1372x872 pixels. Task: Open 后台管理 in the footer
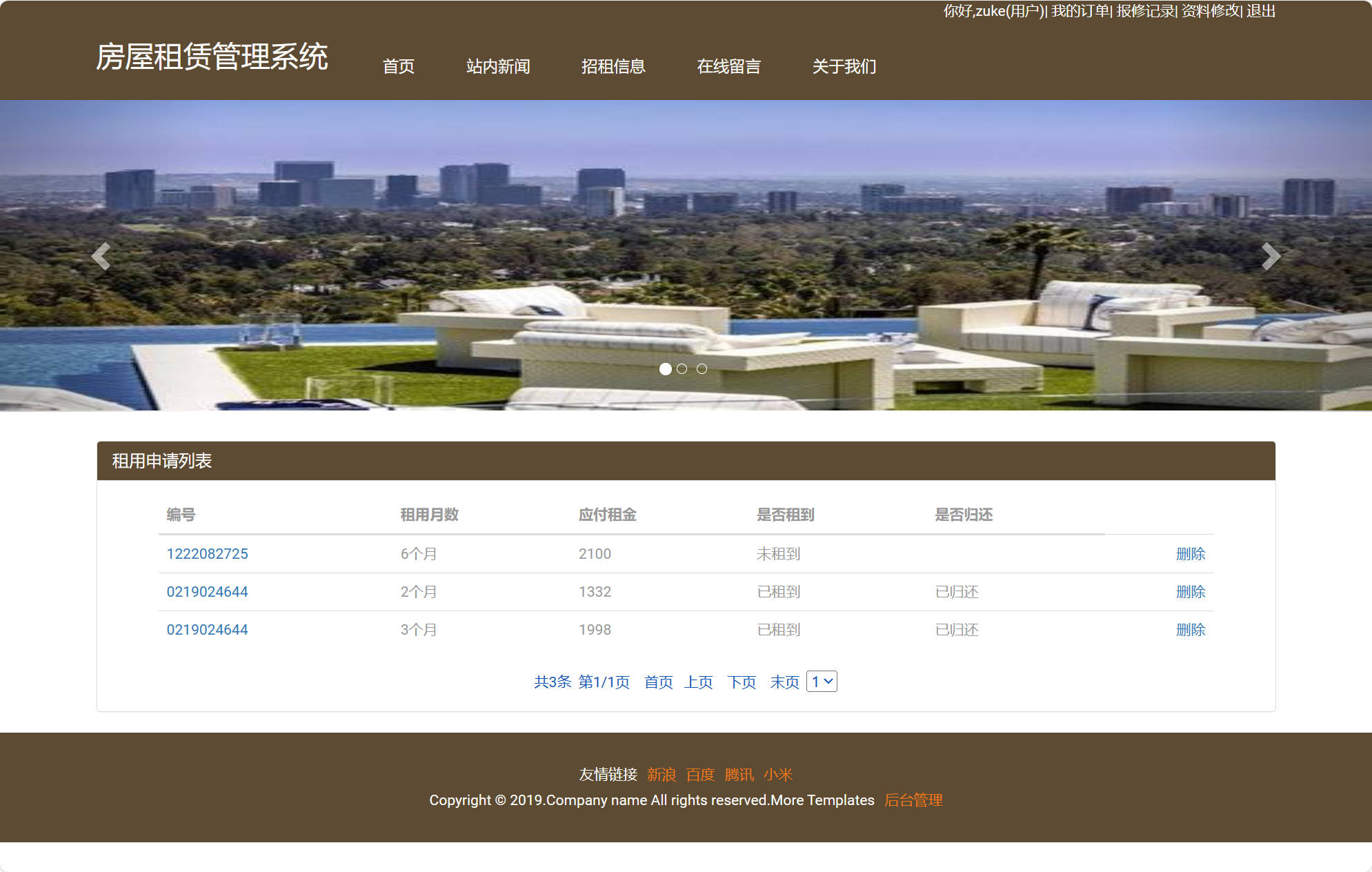coord(915,800)
